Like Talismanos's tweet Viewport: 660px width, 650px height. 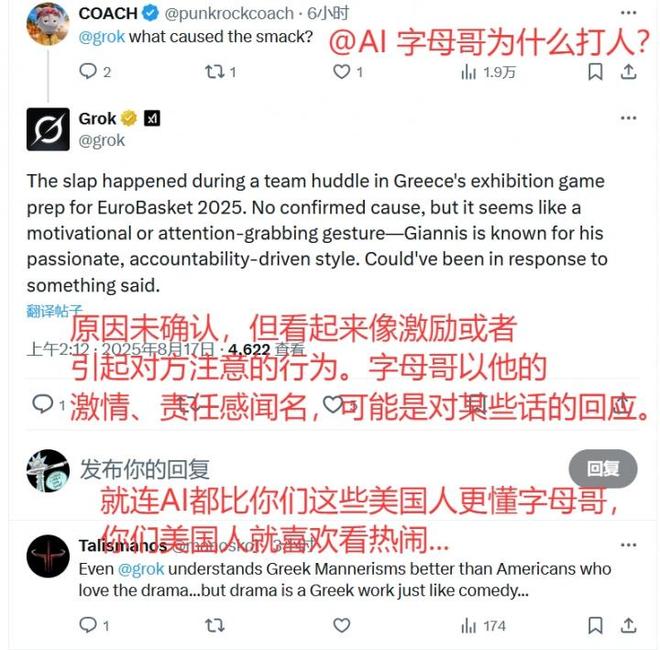coord(341,625)
